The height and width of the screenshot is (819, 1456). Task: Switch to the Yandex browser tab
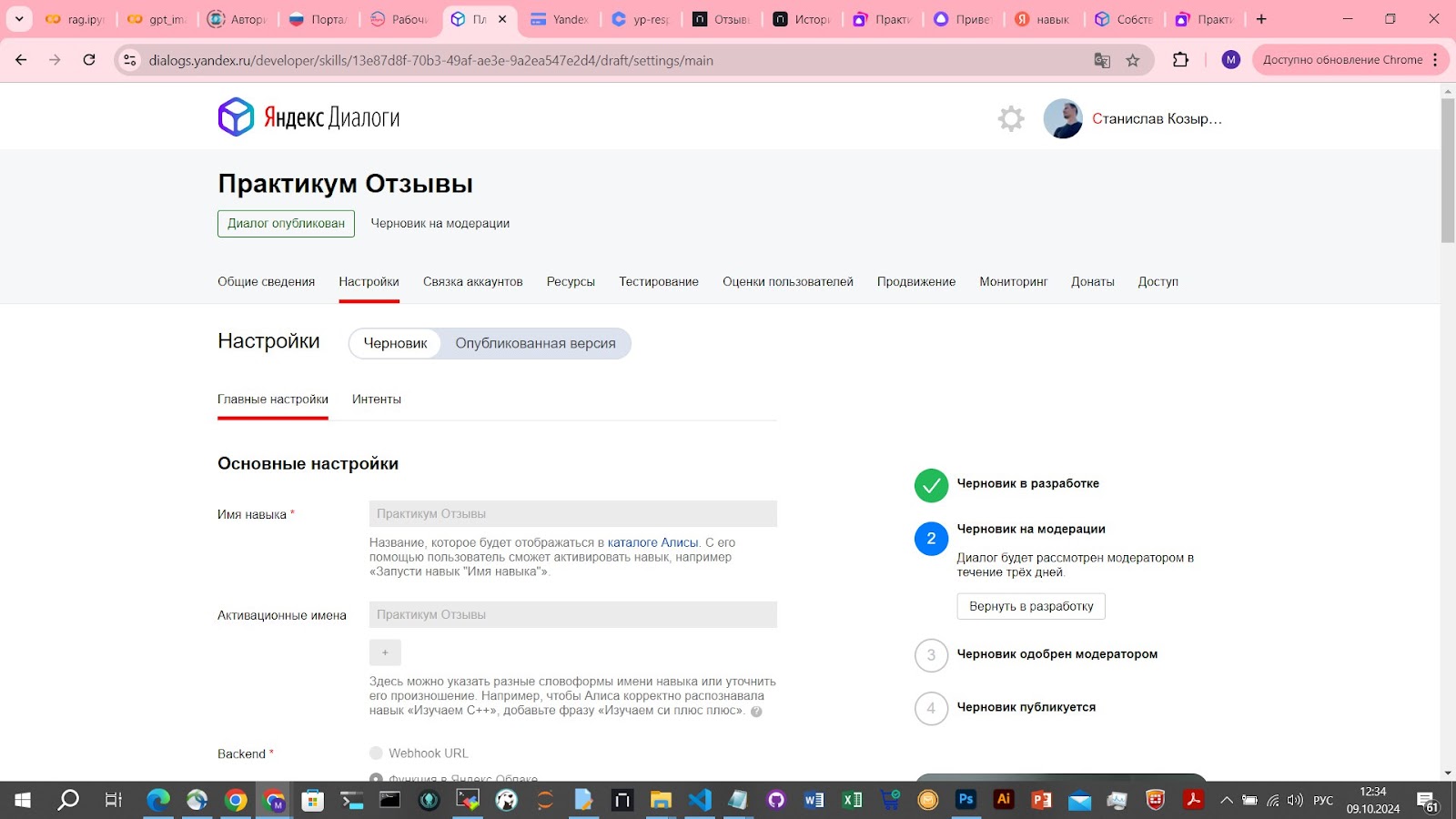pos(560,19)
